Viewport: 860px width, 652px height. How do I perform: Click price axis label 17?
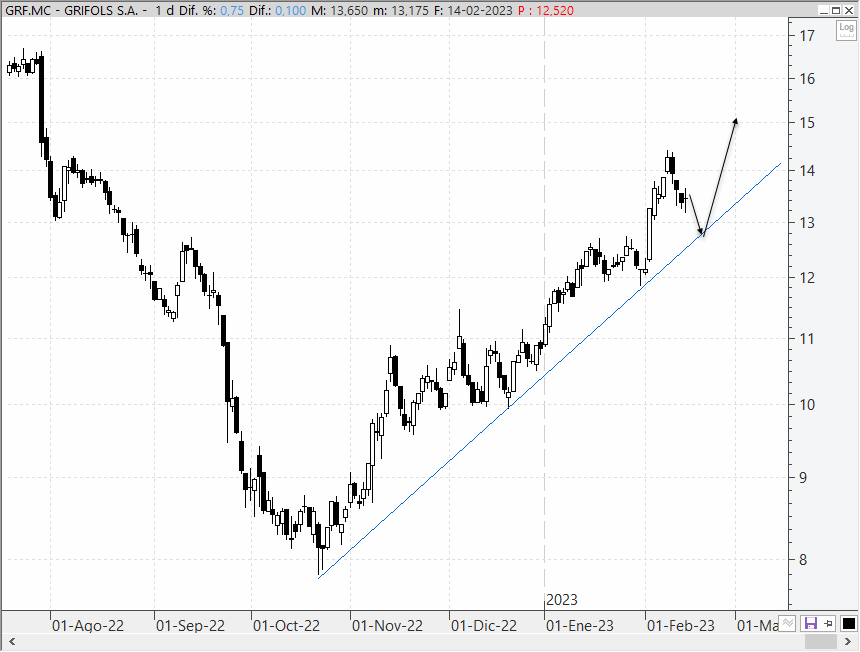click(807, 36)
